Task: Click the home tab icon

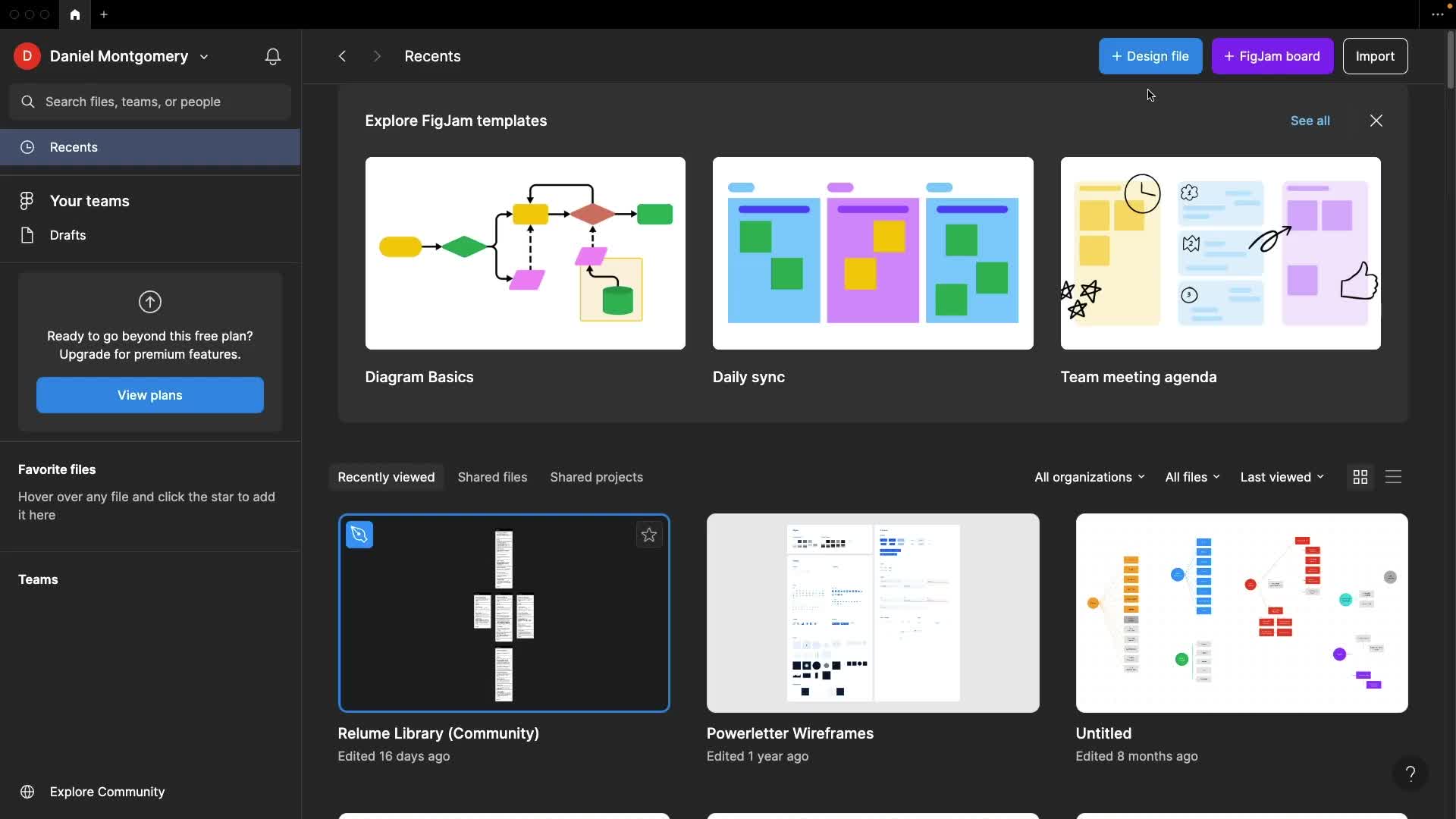Action: (x=74, y=14)
